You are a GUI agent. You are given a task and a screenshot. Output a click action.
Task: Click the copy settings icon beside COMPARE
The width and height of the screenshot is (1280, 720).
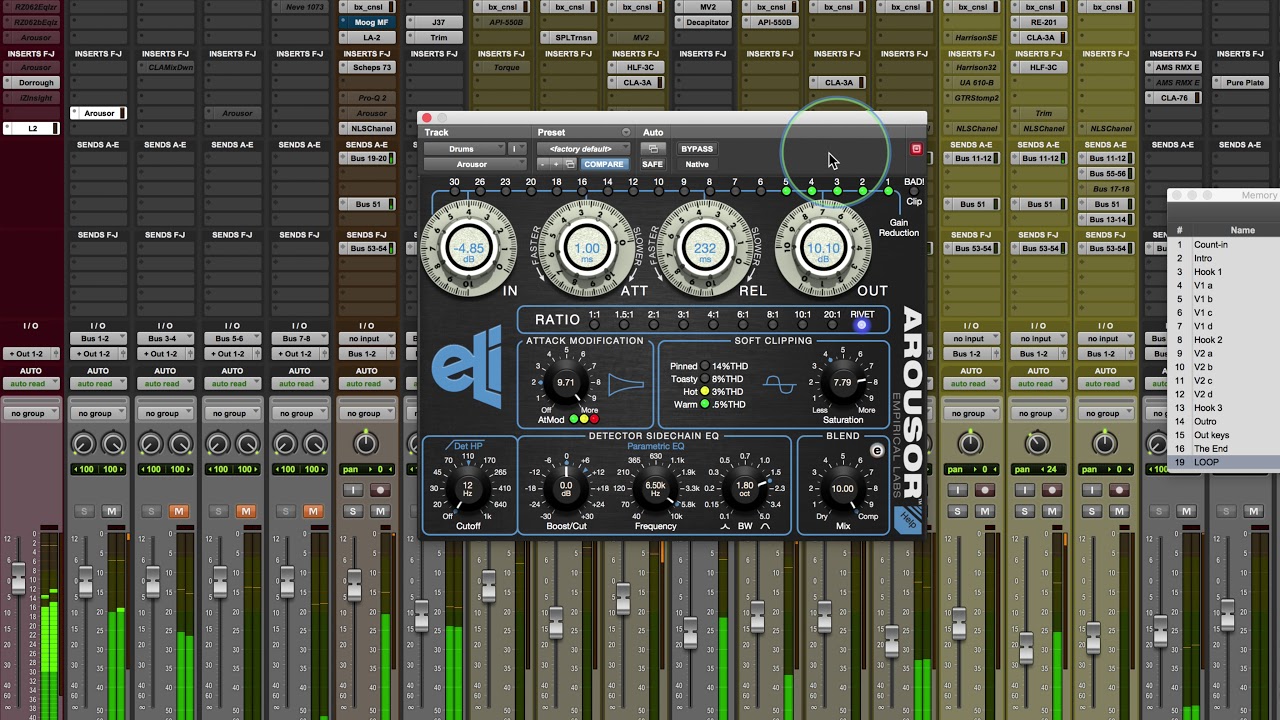(x=569, y=164)
